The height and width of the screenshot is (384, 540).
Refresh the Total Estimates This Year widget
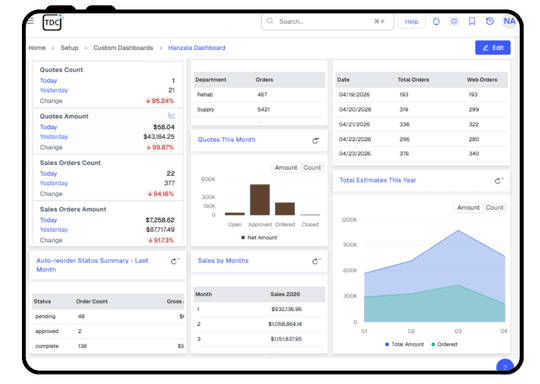(498, 180)
